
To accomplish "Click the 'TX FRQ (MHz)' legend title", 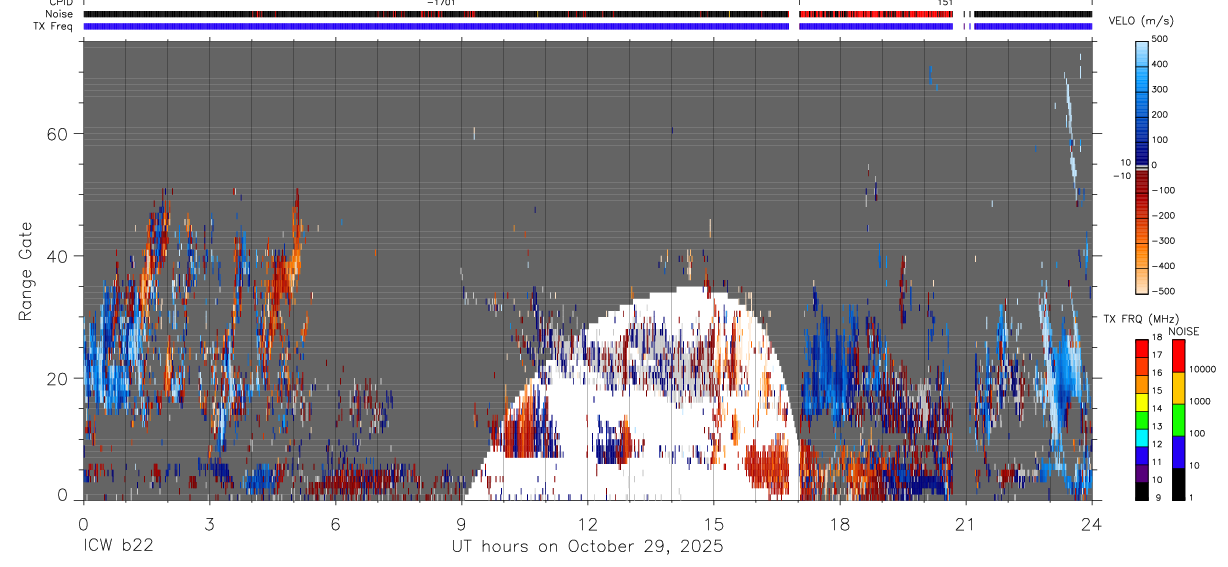I will (1141, 319).
